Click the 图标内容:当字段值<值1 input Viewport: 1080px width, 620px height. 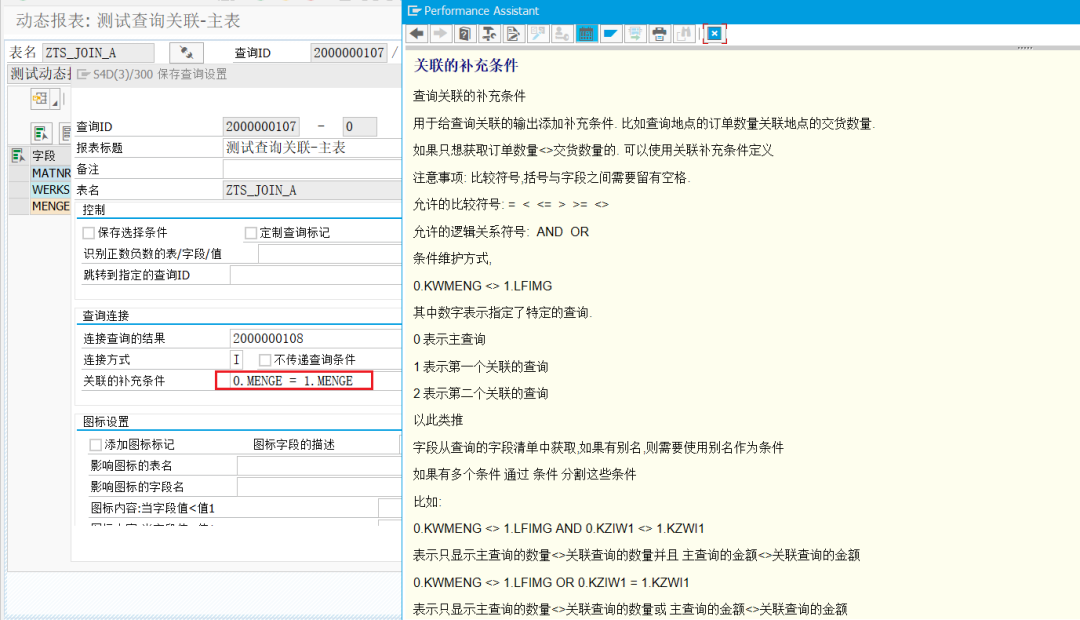coord(390,508)
